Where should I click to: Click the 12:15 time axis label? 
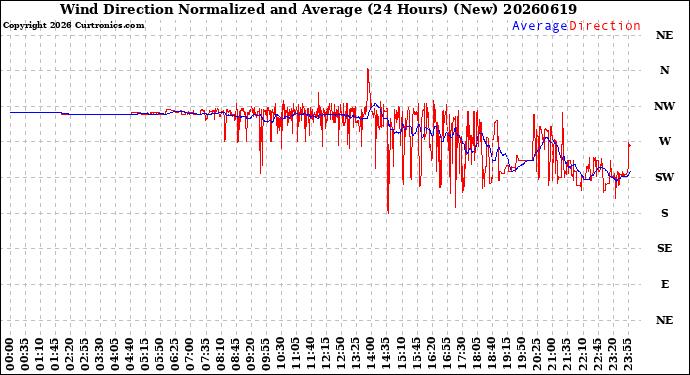pos(325,355)
